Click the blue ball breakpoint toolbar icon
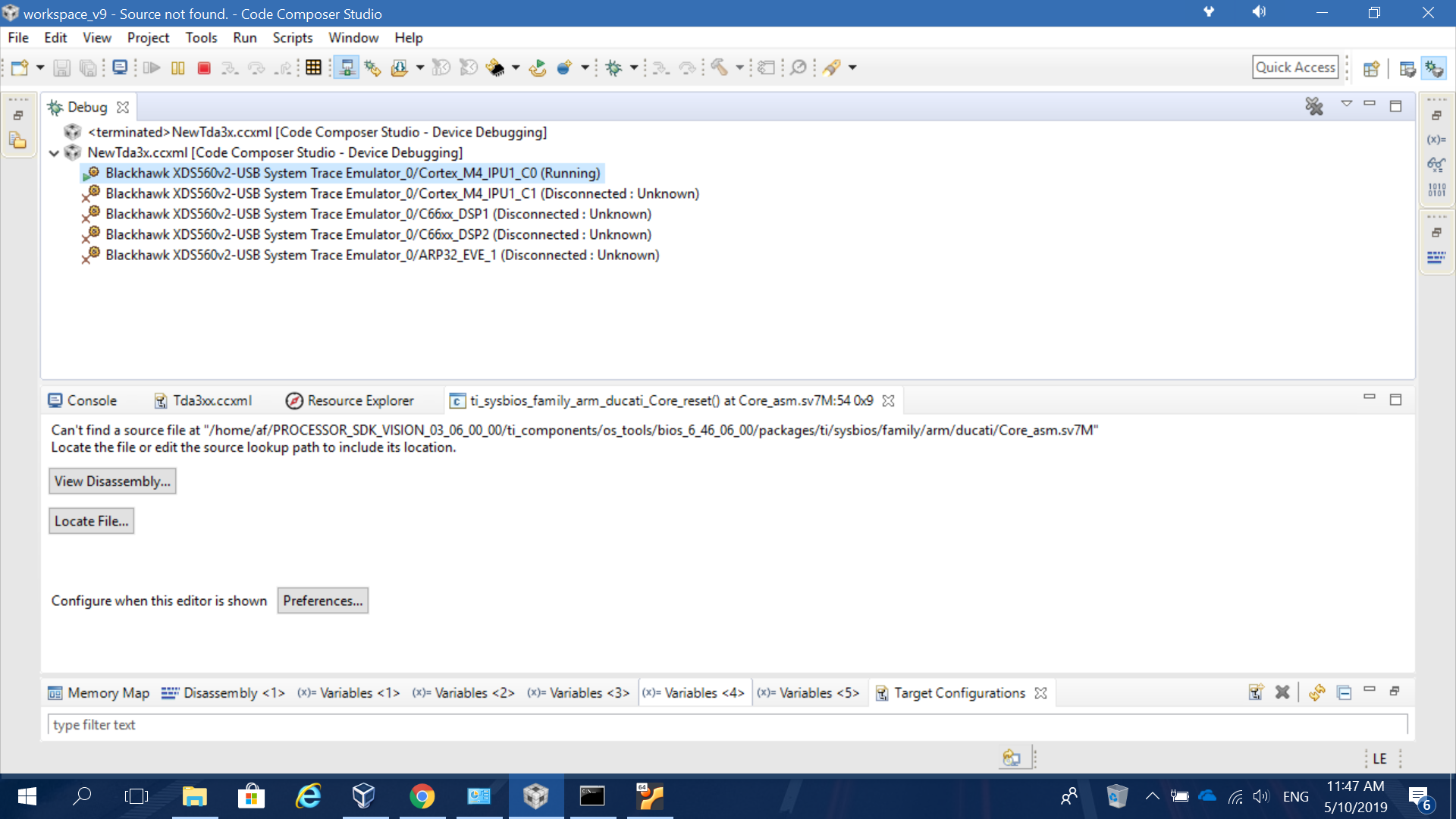Image resolution: width=1456 pixels, height=819 pixels. click(564, 67)
